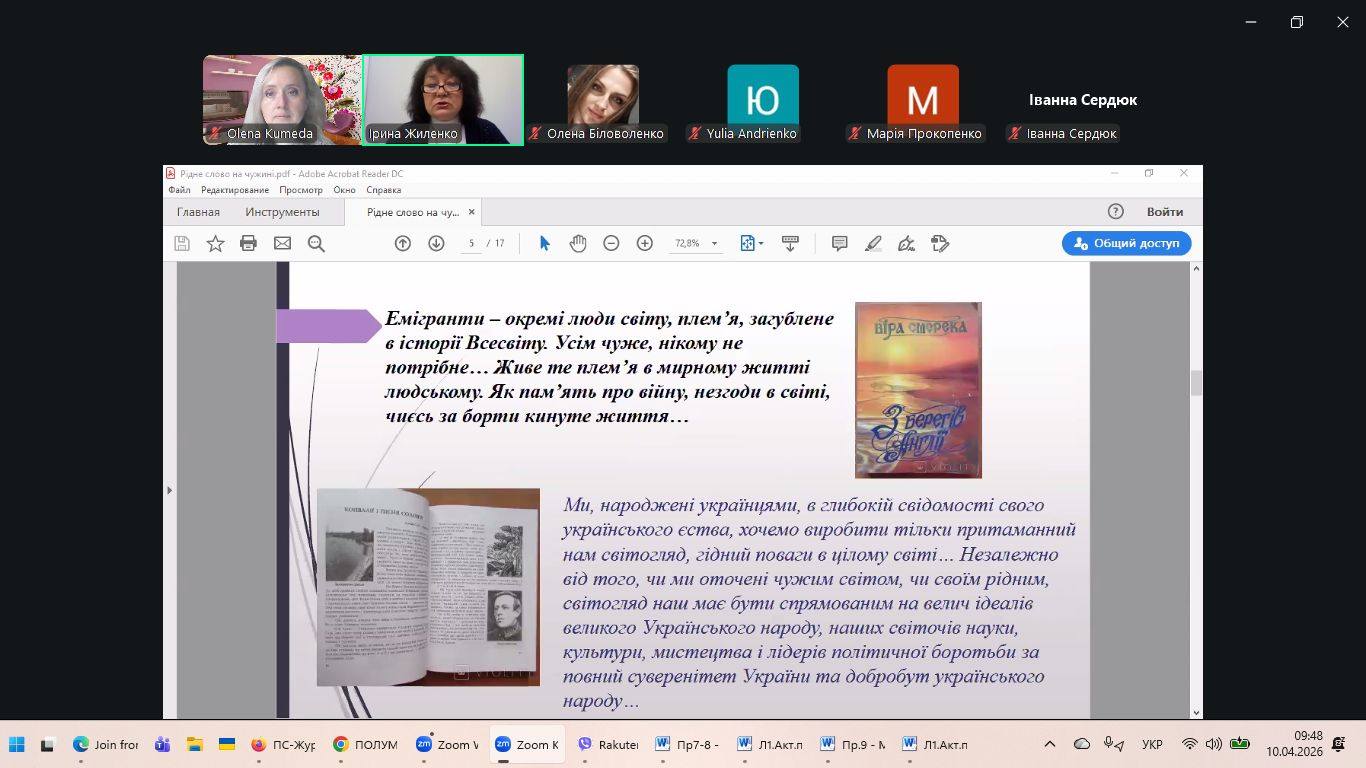The image size is (1366, 768).
Task: Open the 72,8% zoom level dropdown
Action: click(x=714, y=243)
